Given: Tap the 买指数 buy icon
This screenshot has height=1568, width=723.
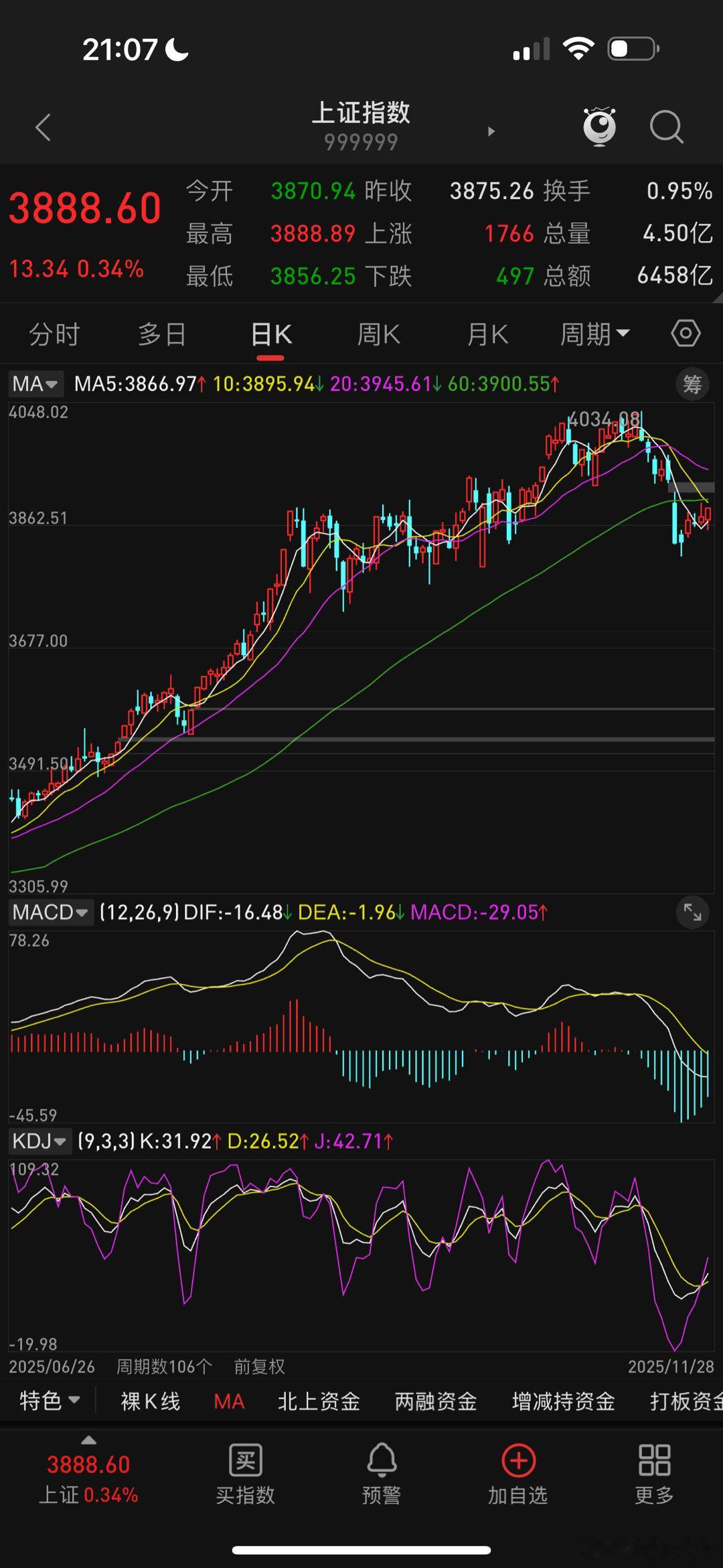Looking at the screenshot, I should pos(246,1460).
